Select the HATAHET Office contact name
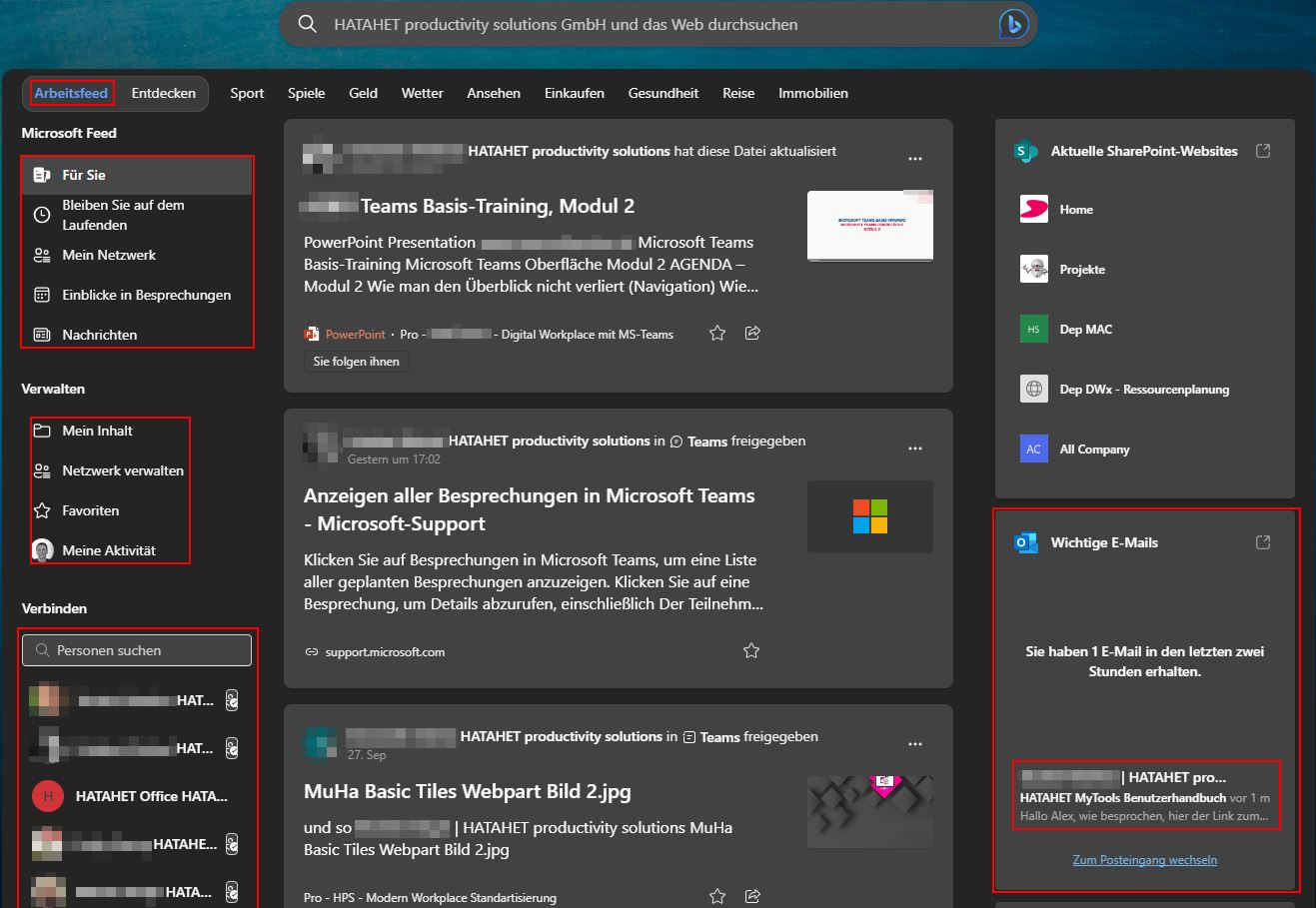Screen dimensions: 1316x908 coord(152,796)
